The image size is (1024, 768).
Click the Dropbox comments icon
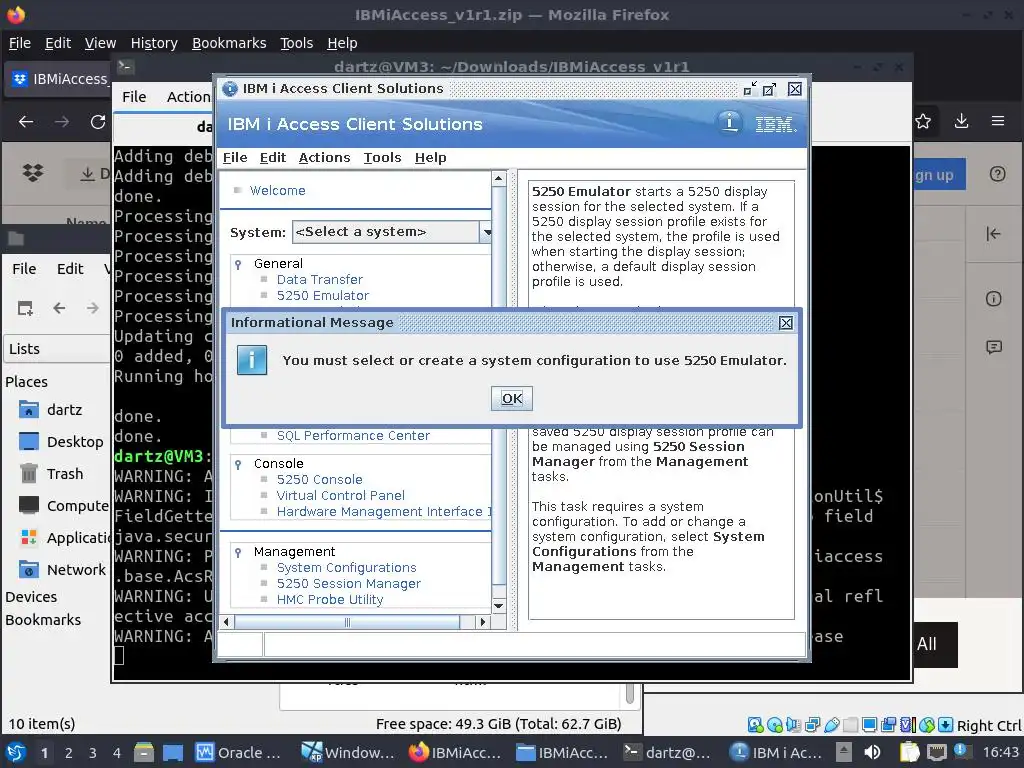[994, 347]
